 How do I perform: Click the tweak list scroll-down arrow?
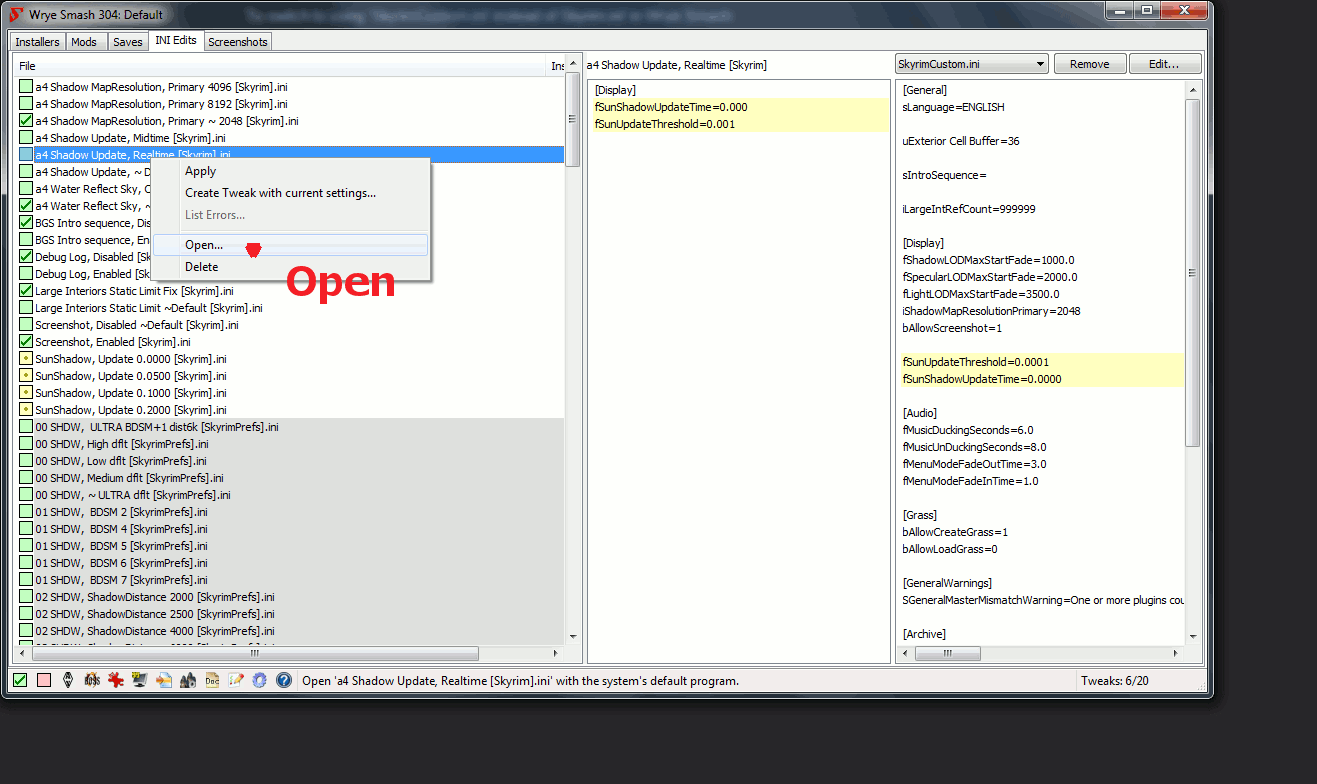point(573,636)
